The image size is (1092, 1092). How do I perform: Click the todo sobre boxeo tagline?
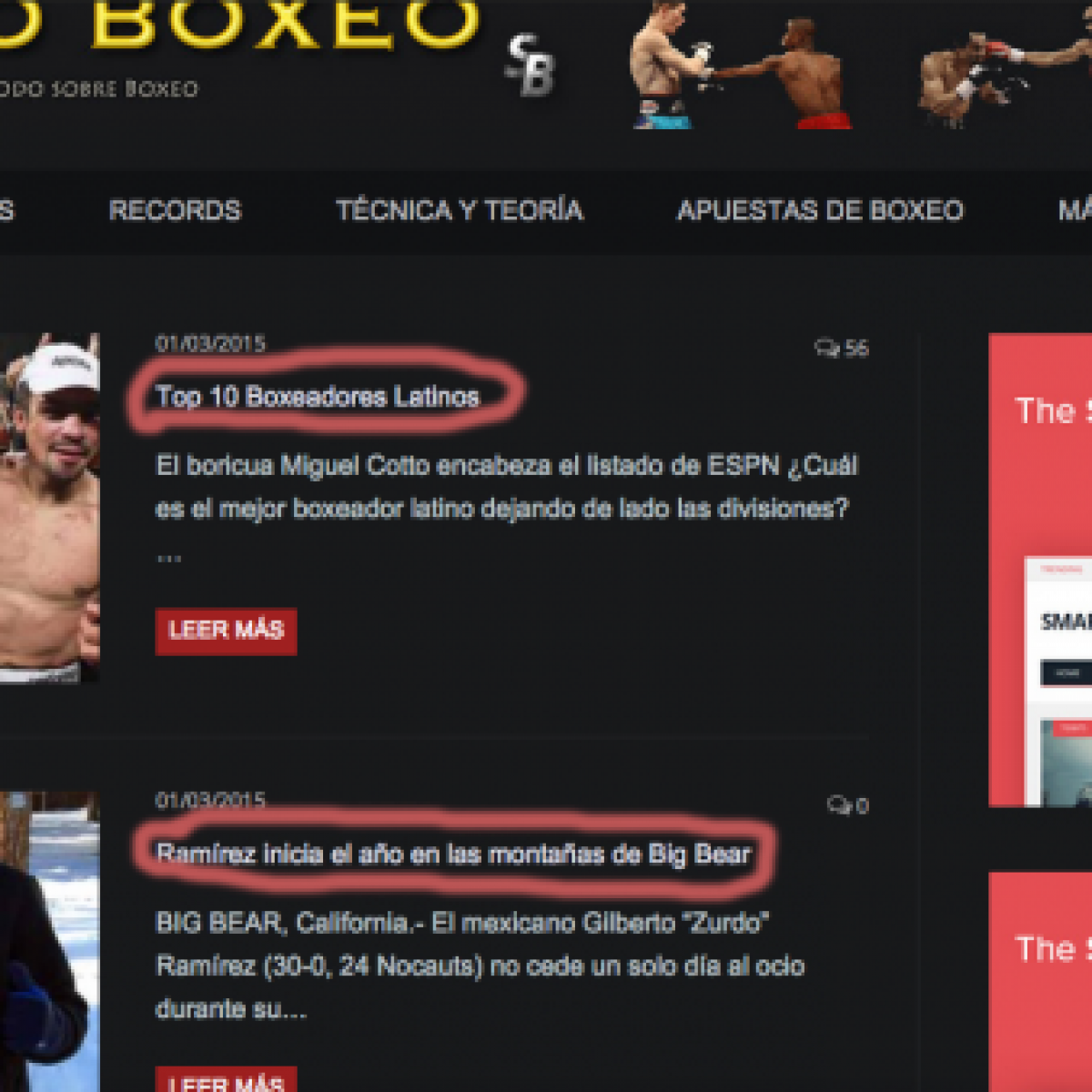[98, 88]
